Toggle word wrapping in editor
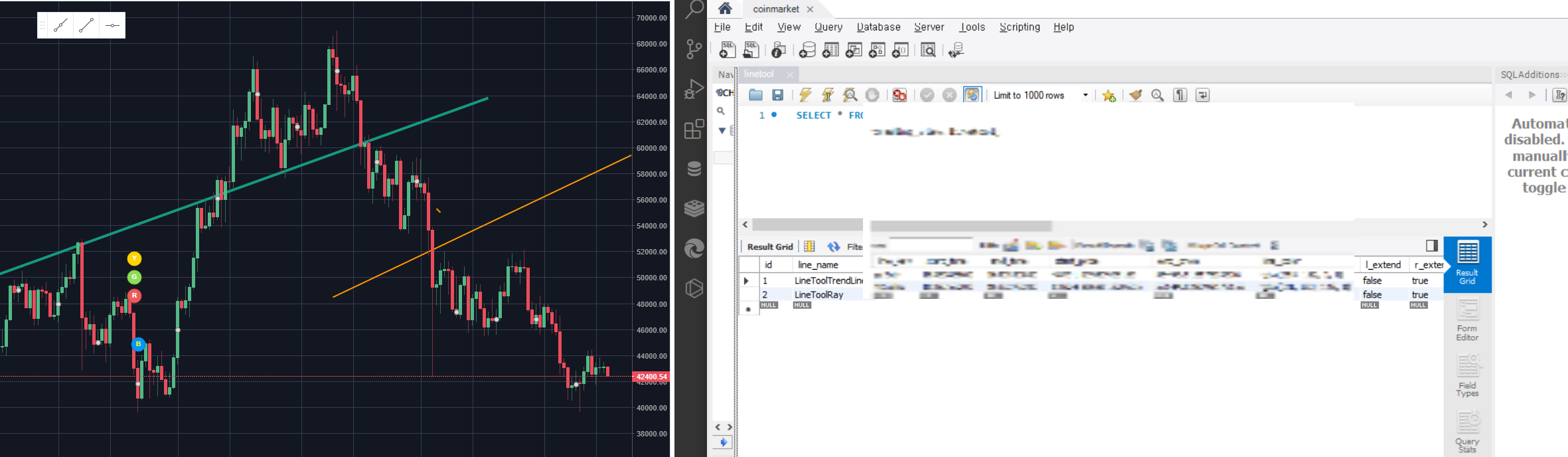 tap(1202, 95)
